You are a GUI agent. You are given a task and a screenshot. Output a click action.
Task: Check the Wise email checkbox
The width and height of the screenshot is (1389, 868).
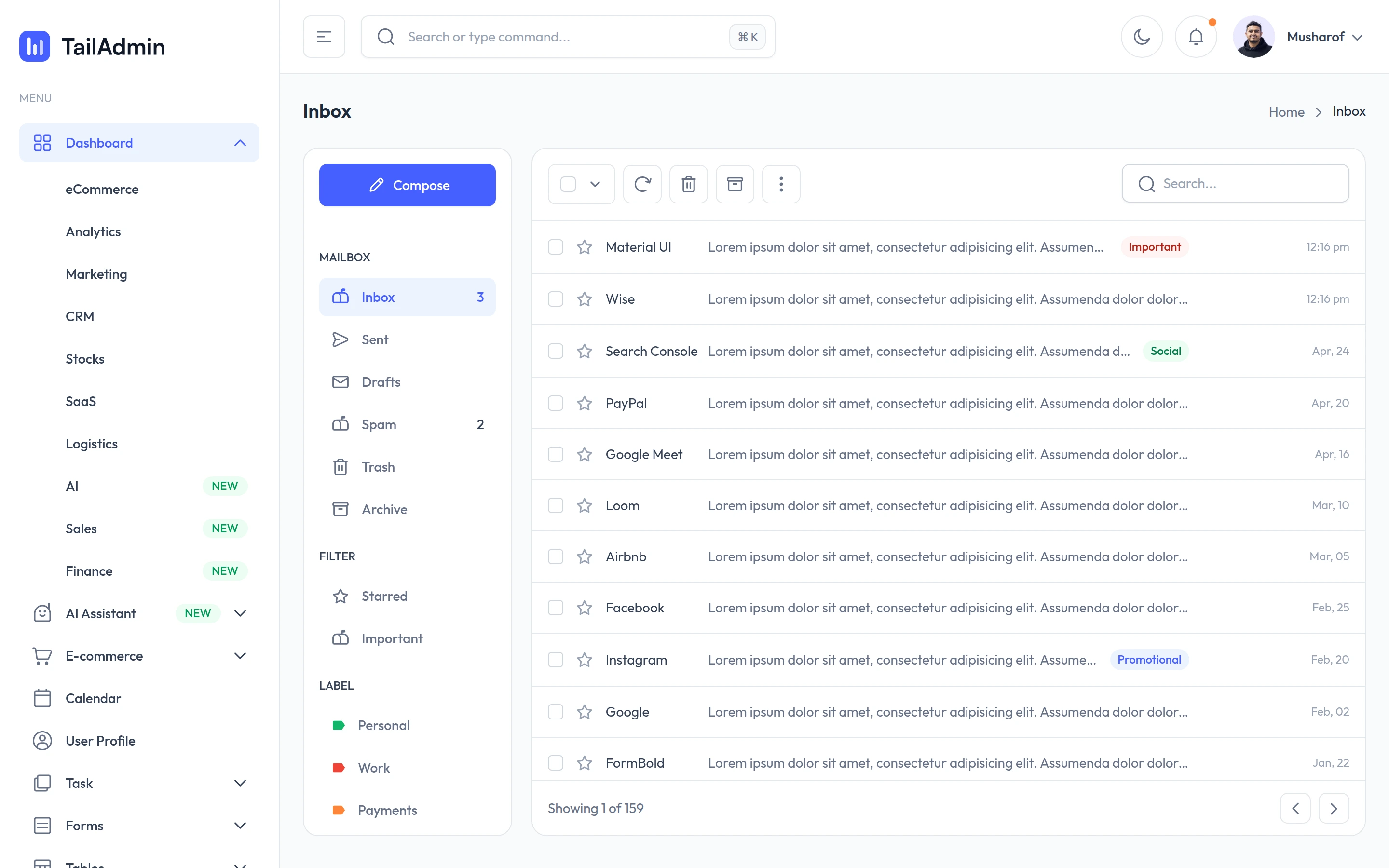pos(555,299)
